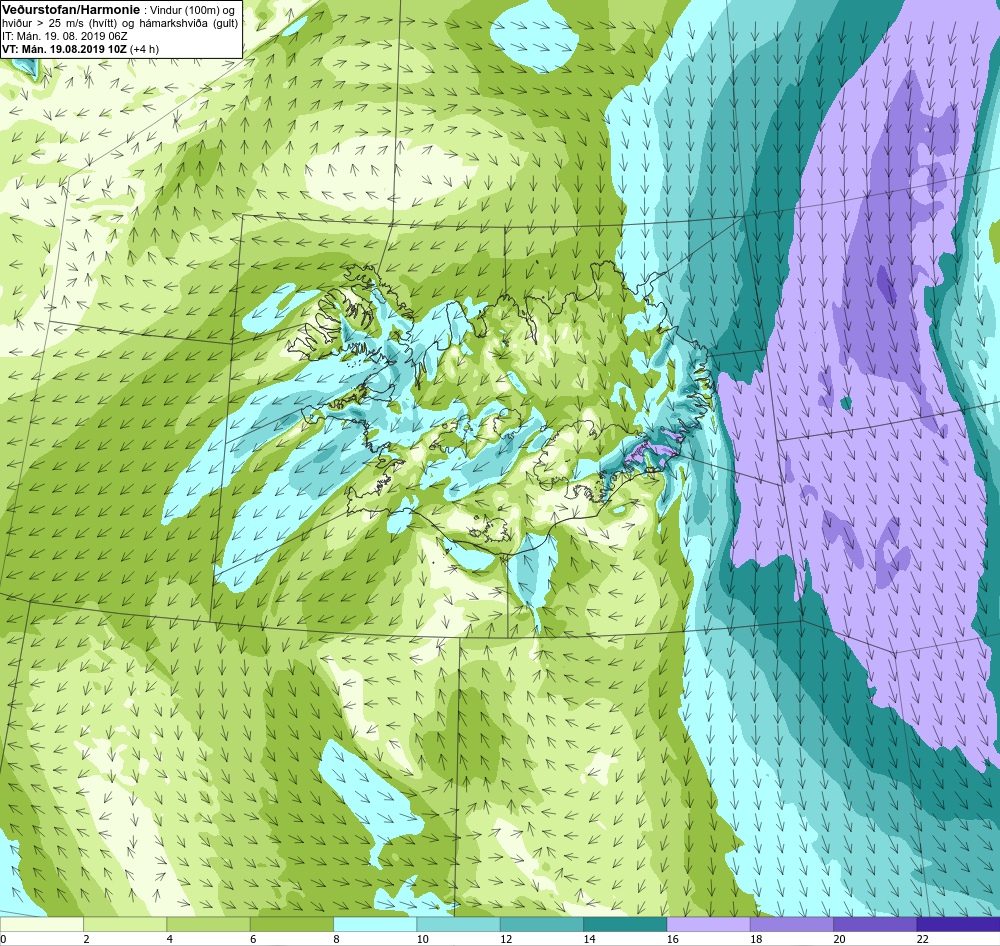Click the legend scale label "4"
Viewport: 1000px width, 946px height.
(x=170, y=939)
